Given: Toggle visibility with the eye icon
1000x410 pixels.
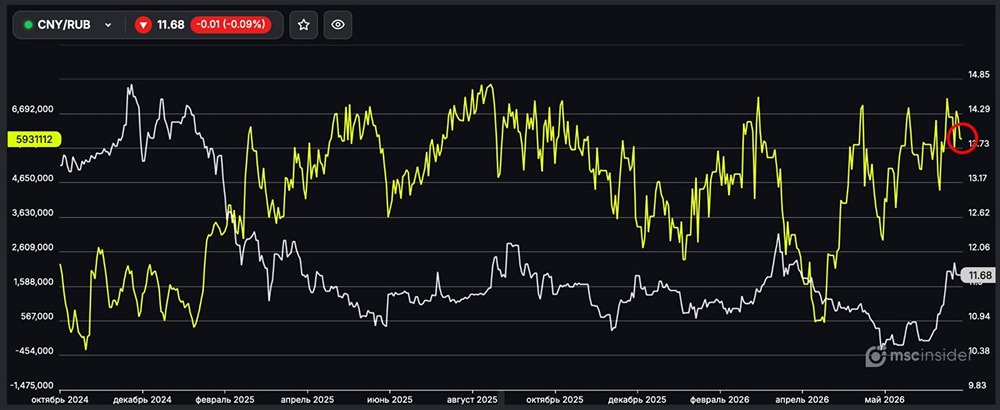Looking at the screenshot, I should click(x=338, y=25).
